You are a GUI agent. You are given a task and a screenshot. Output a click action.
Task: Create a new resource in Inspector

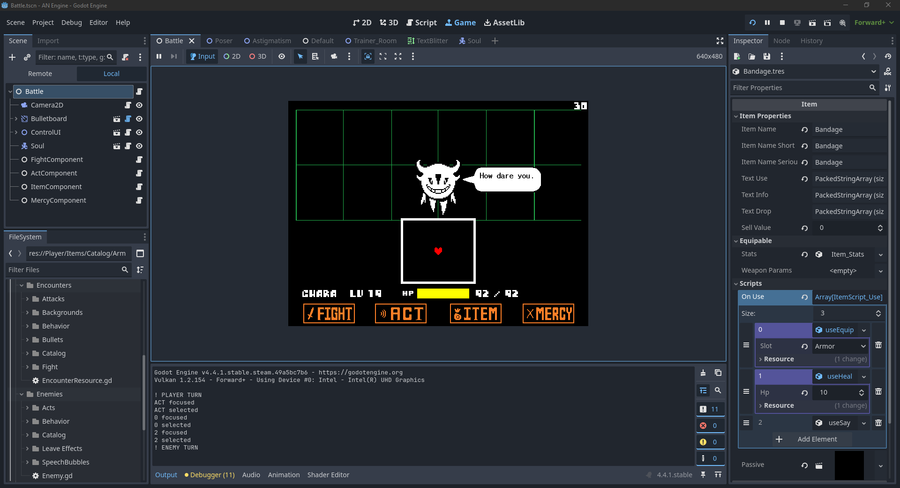point(737,56)
